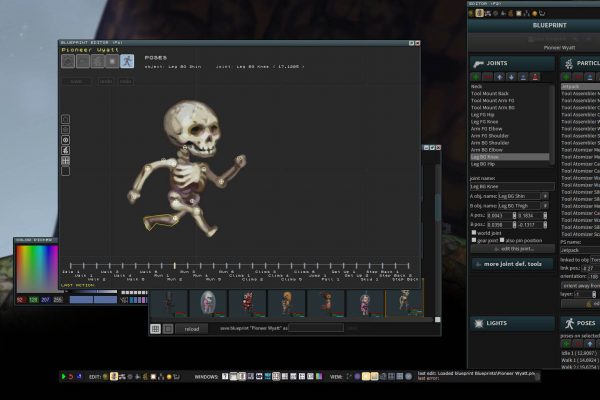Click the highlighted pose marker on timeline
The height and width of the screenshot is (400, 600).
[x=174, y=265]
